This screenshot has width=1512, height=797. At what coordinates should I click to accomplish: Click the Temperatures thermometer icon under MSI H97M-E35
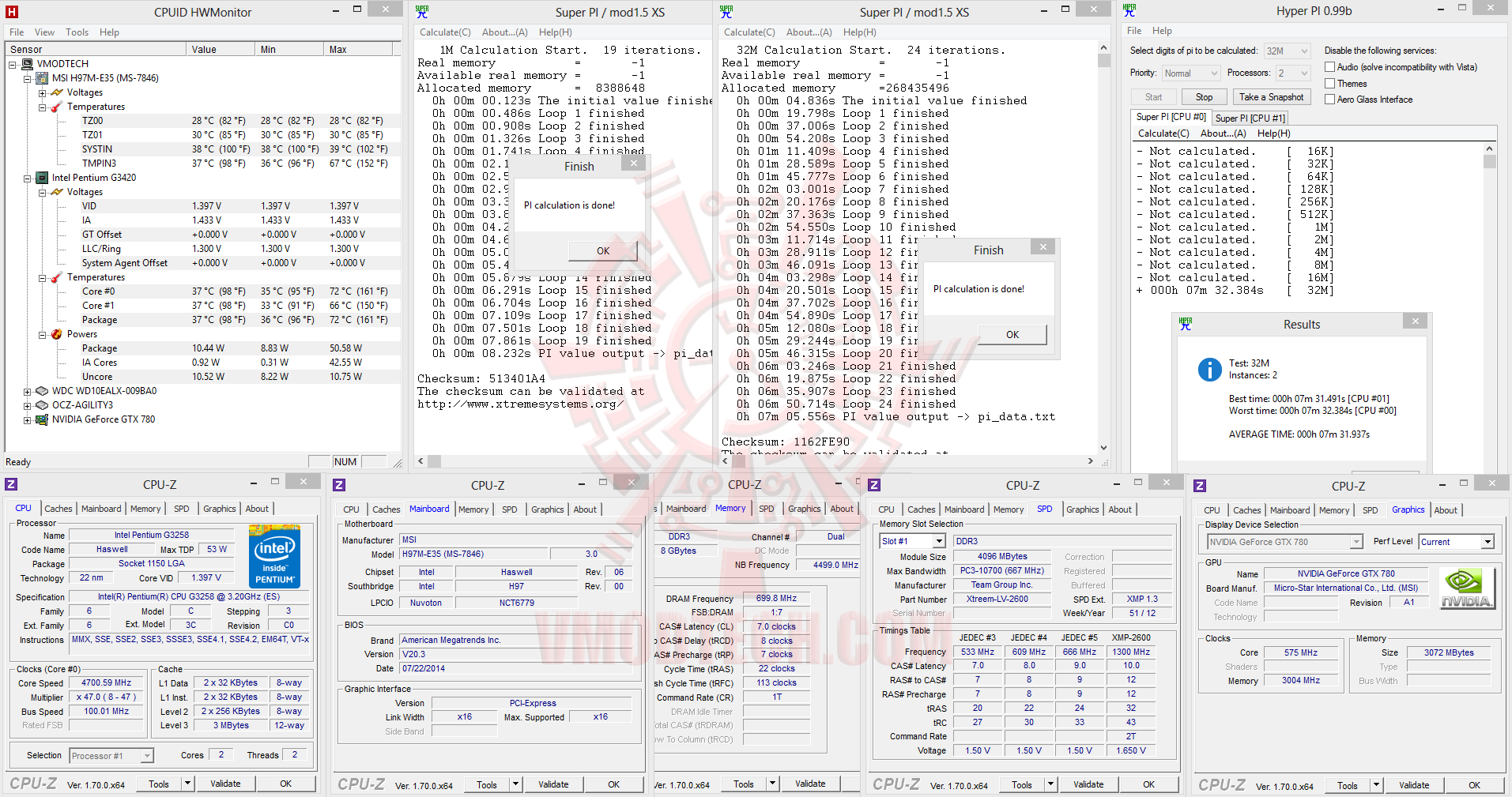[57, 107]
